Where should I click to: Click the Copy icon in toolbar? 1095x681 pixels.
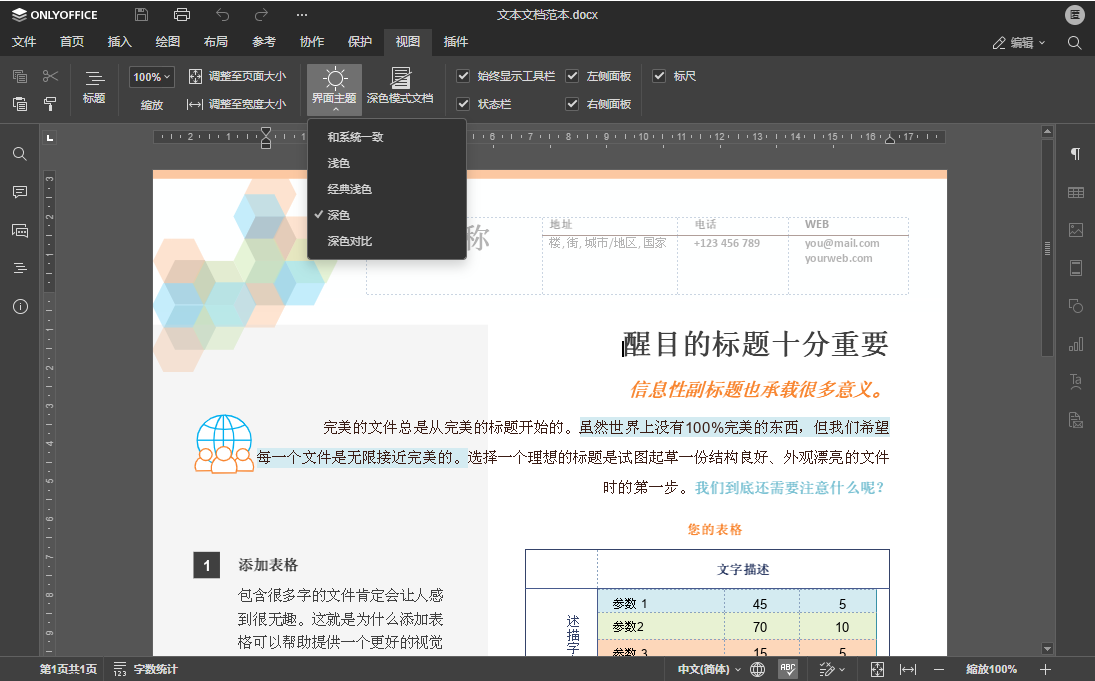point(20,76)
